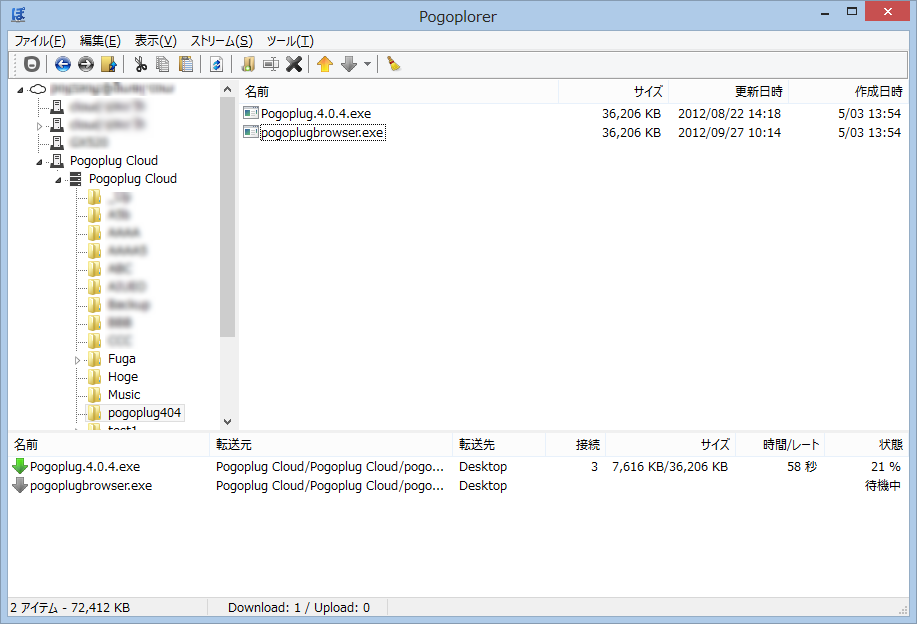Clear finished transfers with broom icon
This screenshot has height=624, width=917.
tap(394, 64)
